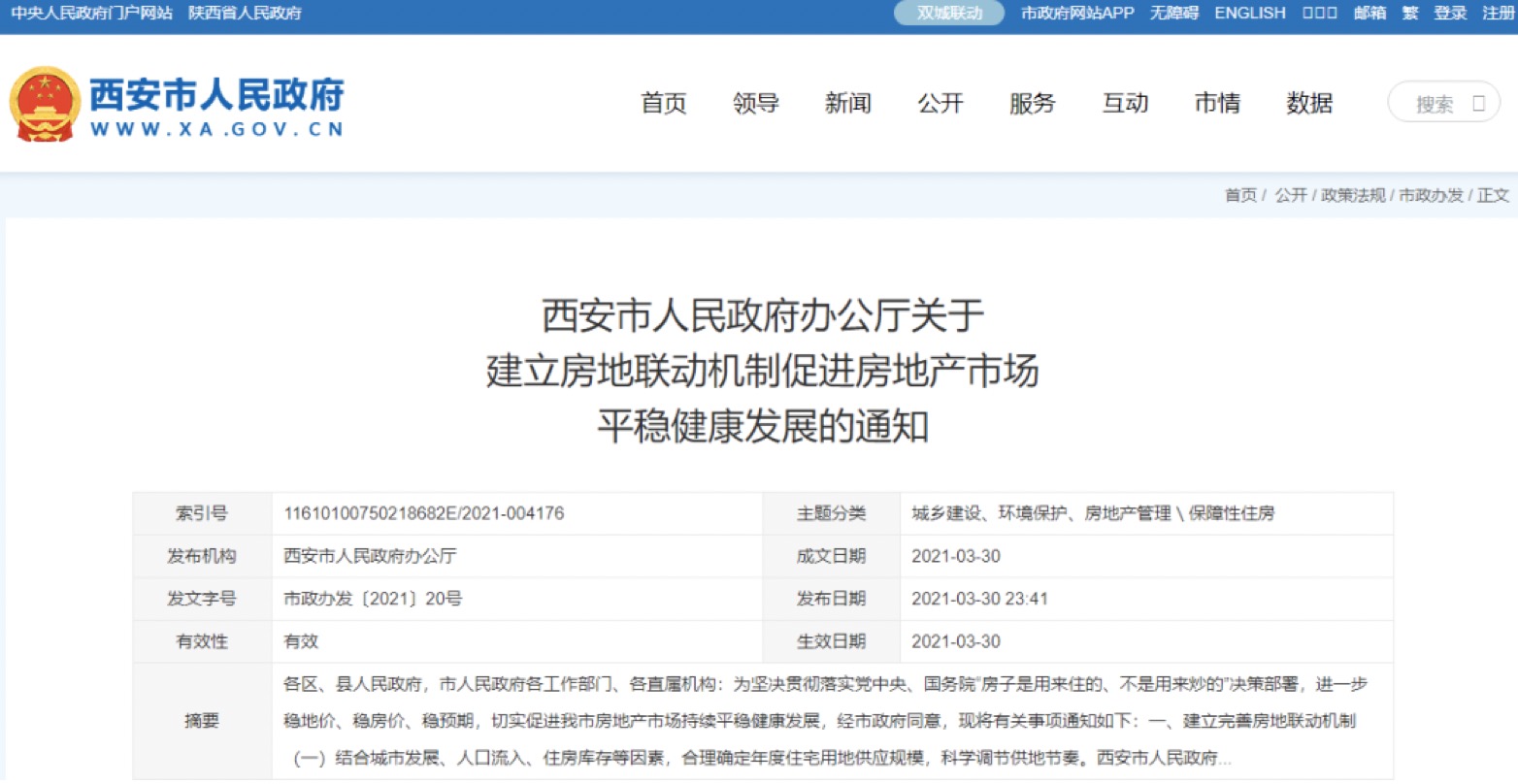
Task: Open the 首页 main navigation menu
Action: point(664,103)
